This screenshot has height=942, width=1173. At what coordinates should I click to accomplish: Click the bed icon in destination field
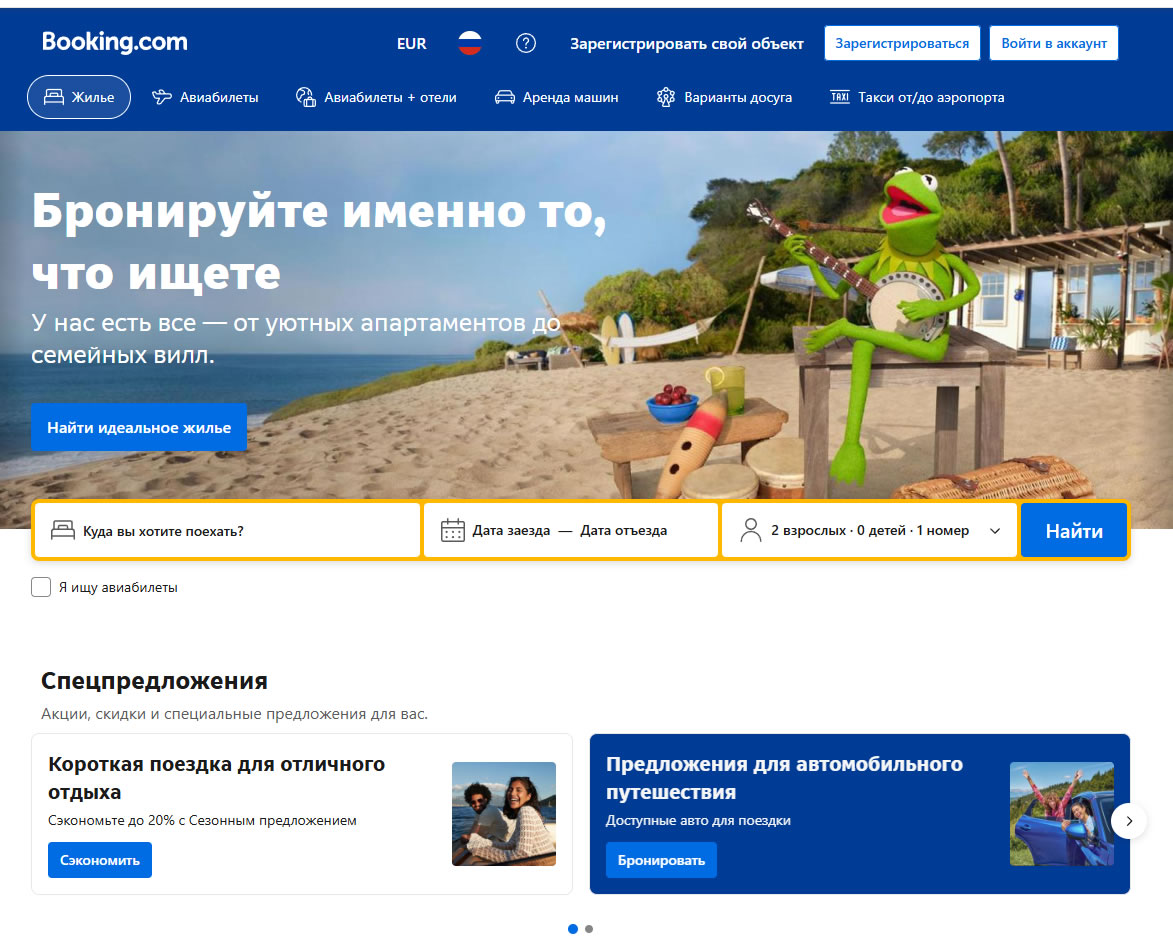pos(63,530)
